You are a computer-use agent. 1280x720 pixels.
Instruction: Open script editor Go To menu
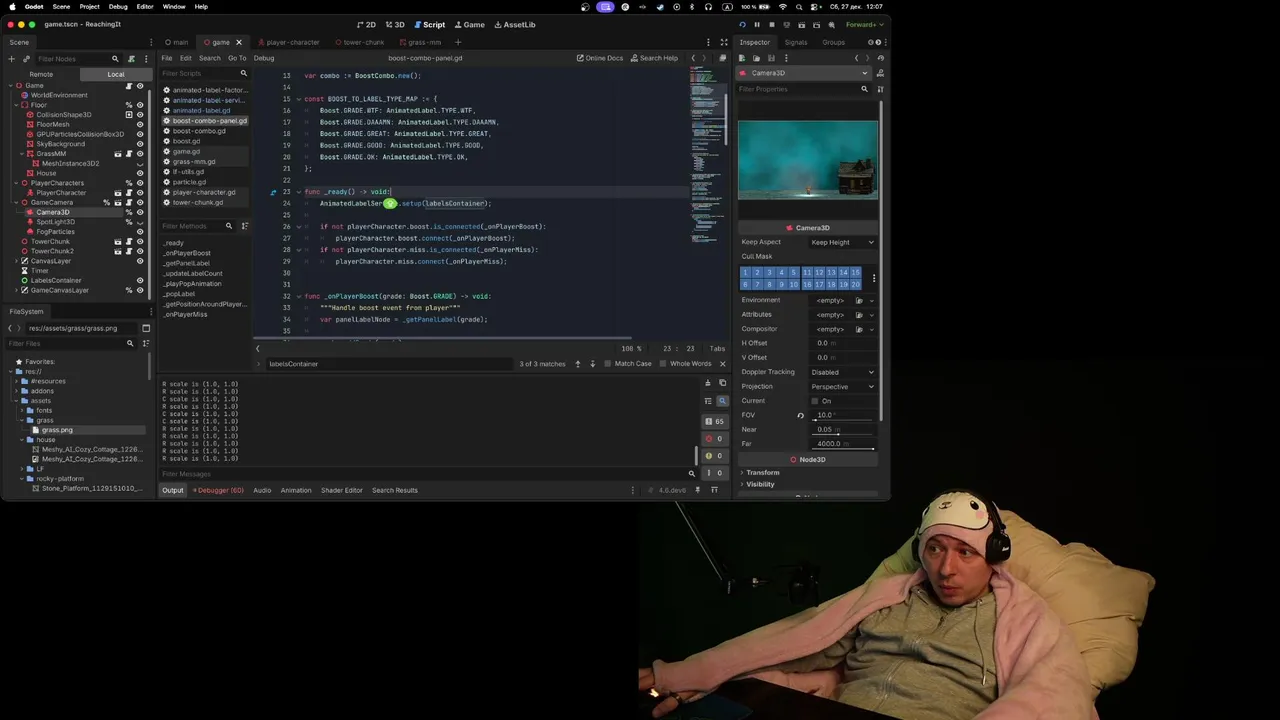[237, 58]
